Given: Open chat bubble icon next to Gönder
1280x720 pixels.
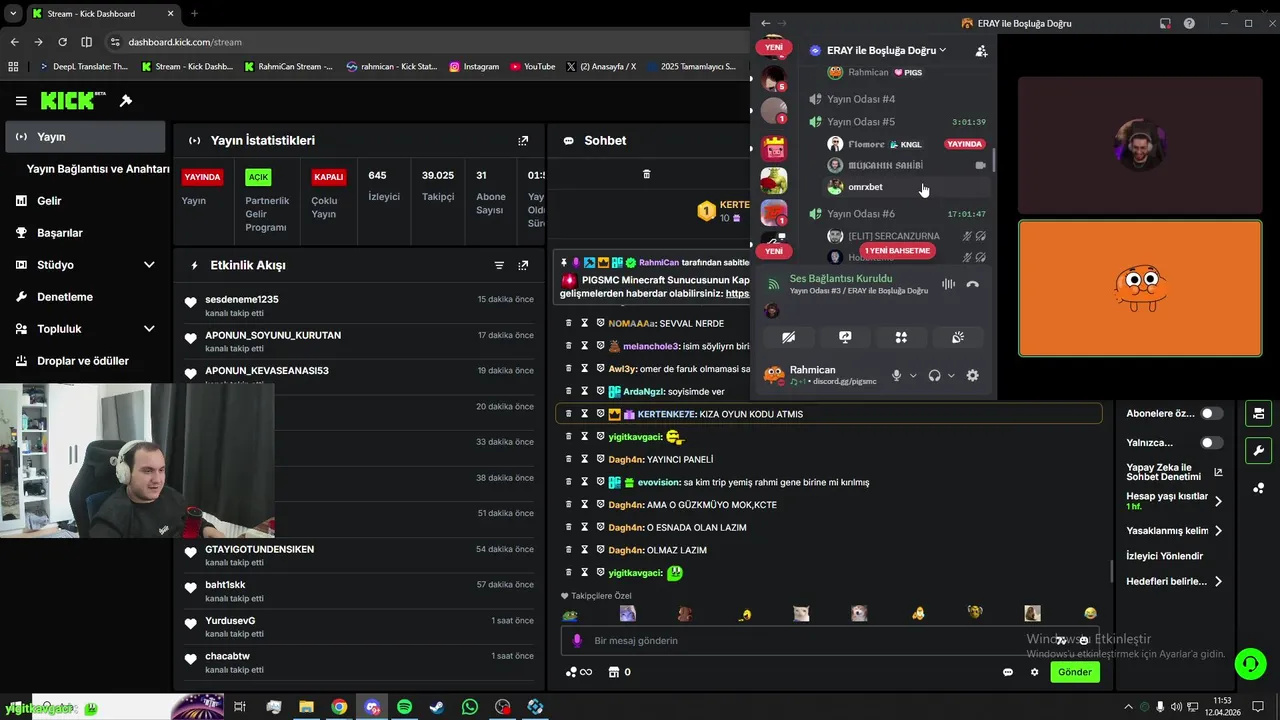Looking at the screenshot, I should coord(1008,672).
